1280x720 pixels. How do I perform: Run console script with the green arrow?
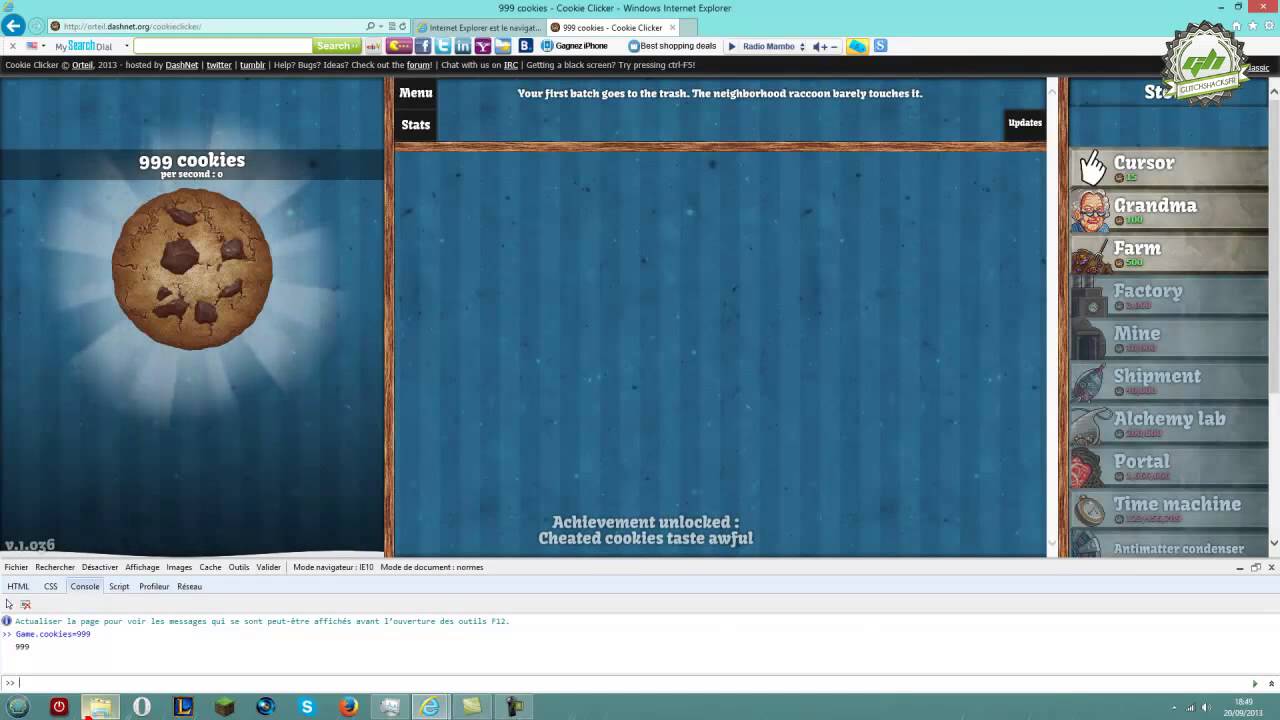pos(1255,684)
